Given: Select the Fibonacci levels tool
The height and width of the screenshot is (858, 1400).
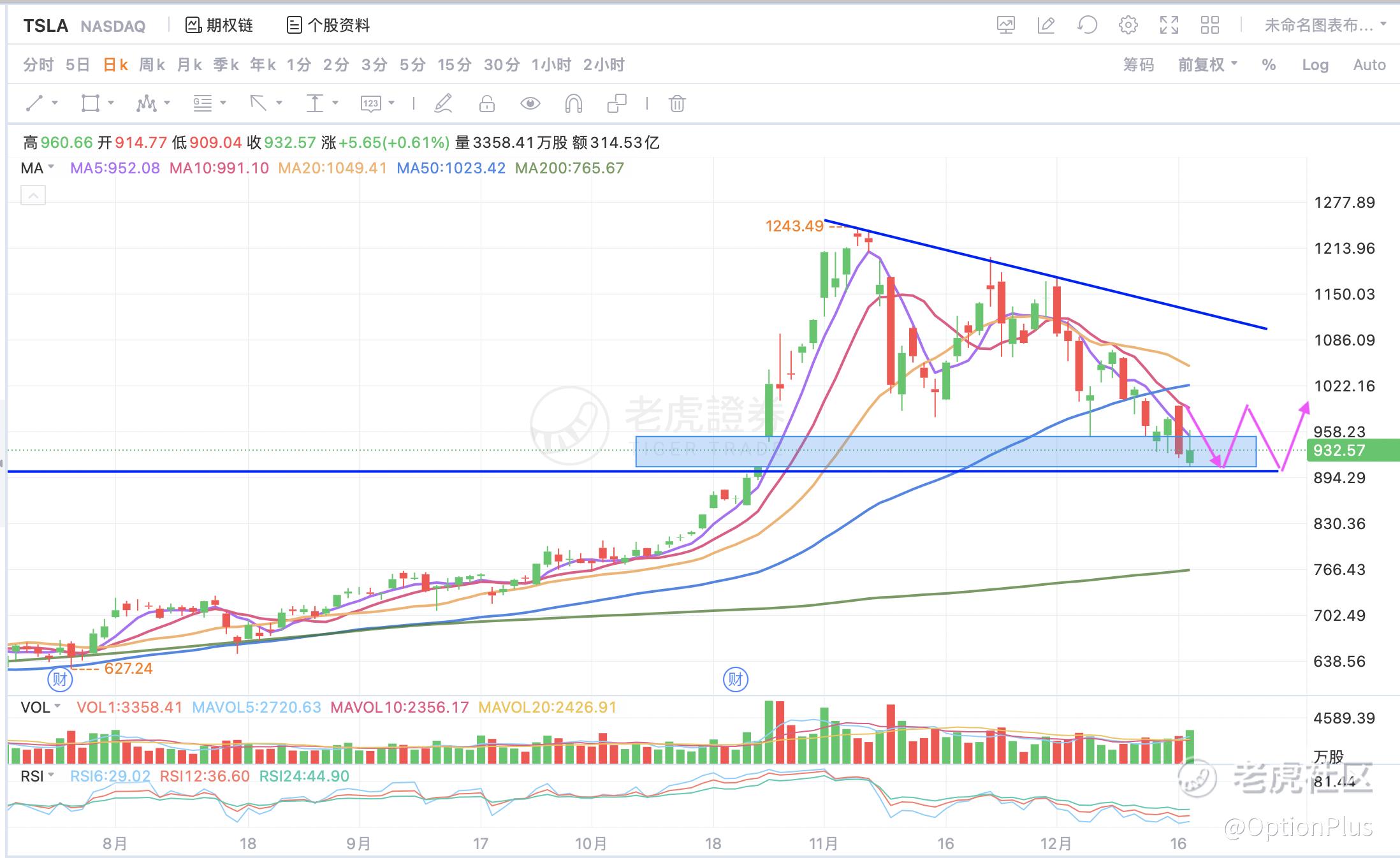Looking at the screenshot, I should coord(203,103).
